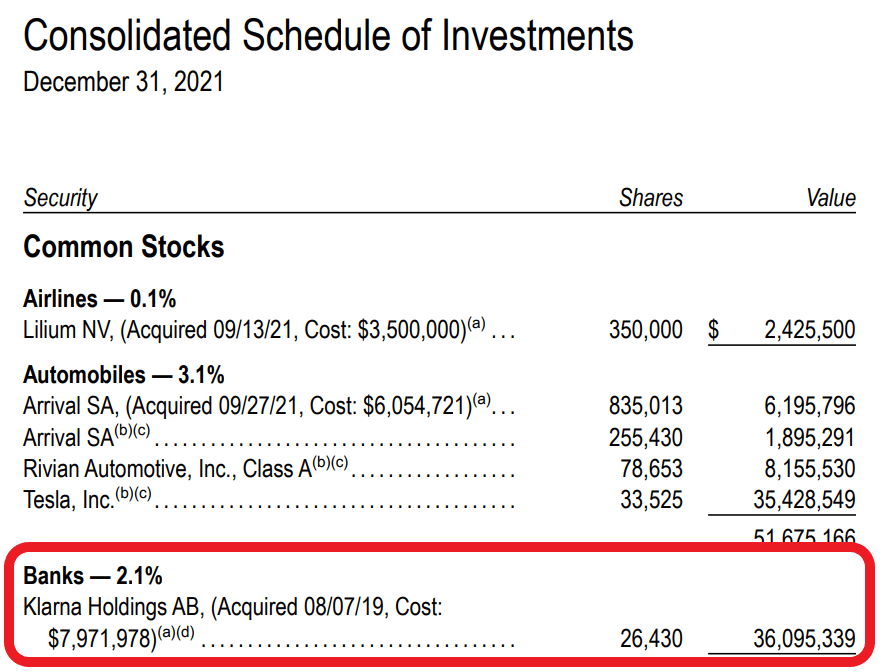
Task: Click Rivian's 8,155,530 value figure
Action: (x=809, y=469)
